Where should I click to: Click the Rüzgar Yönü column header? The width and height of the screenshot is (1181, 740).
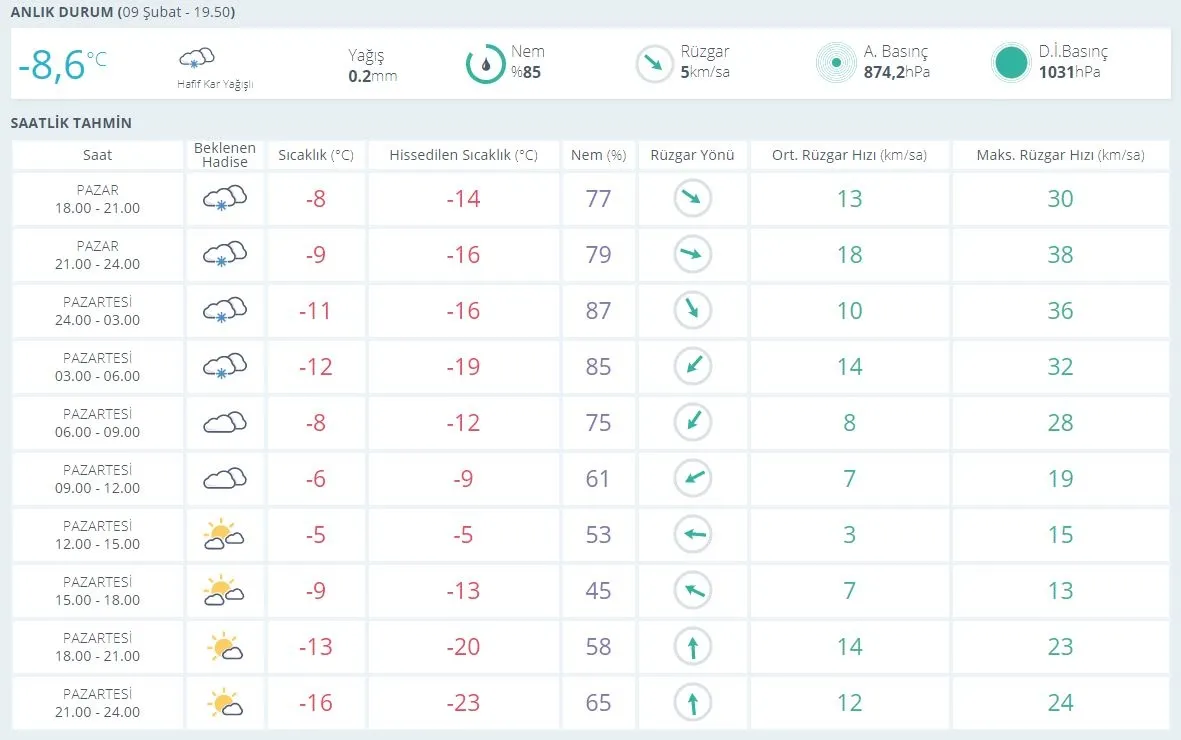click(692, 155)
